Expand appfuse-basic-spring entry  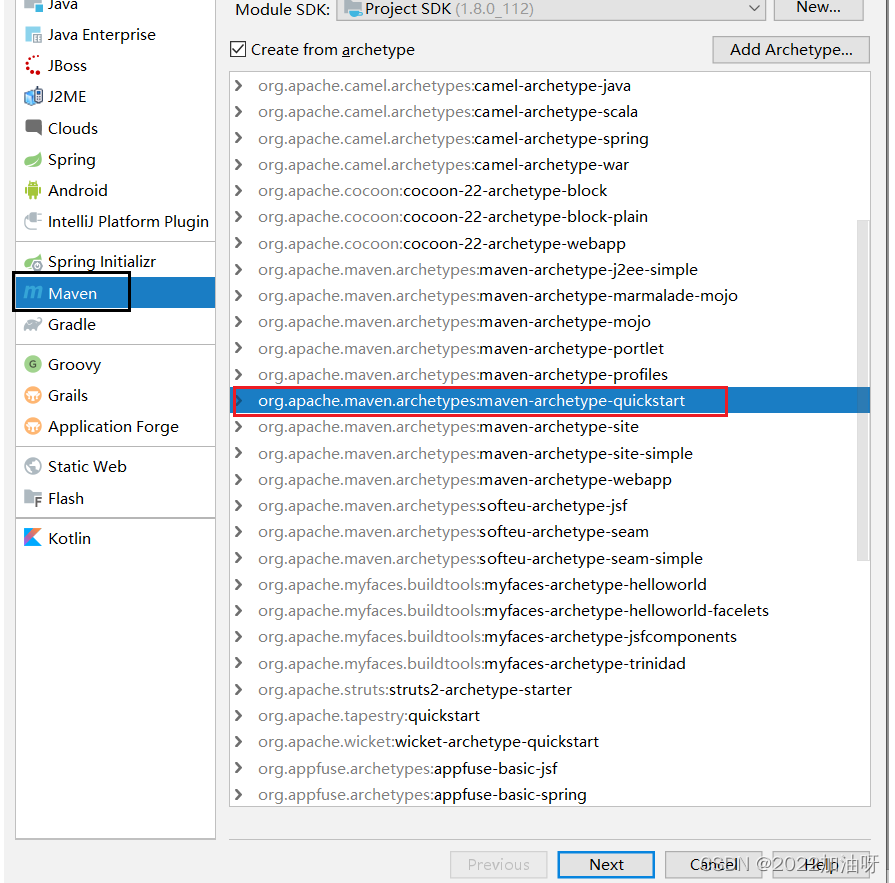(239, 795)
